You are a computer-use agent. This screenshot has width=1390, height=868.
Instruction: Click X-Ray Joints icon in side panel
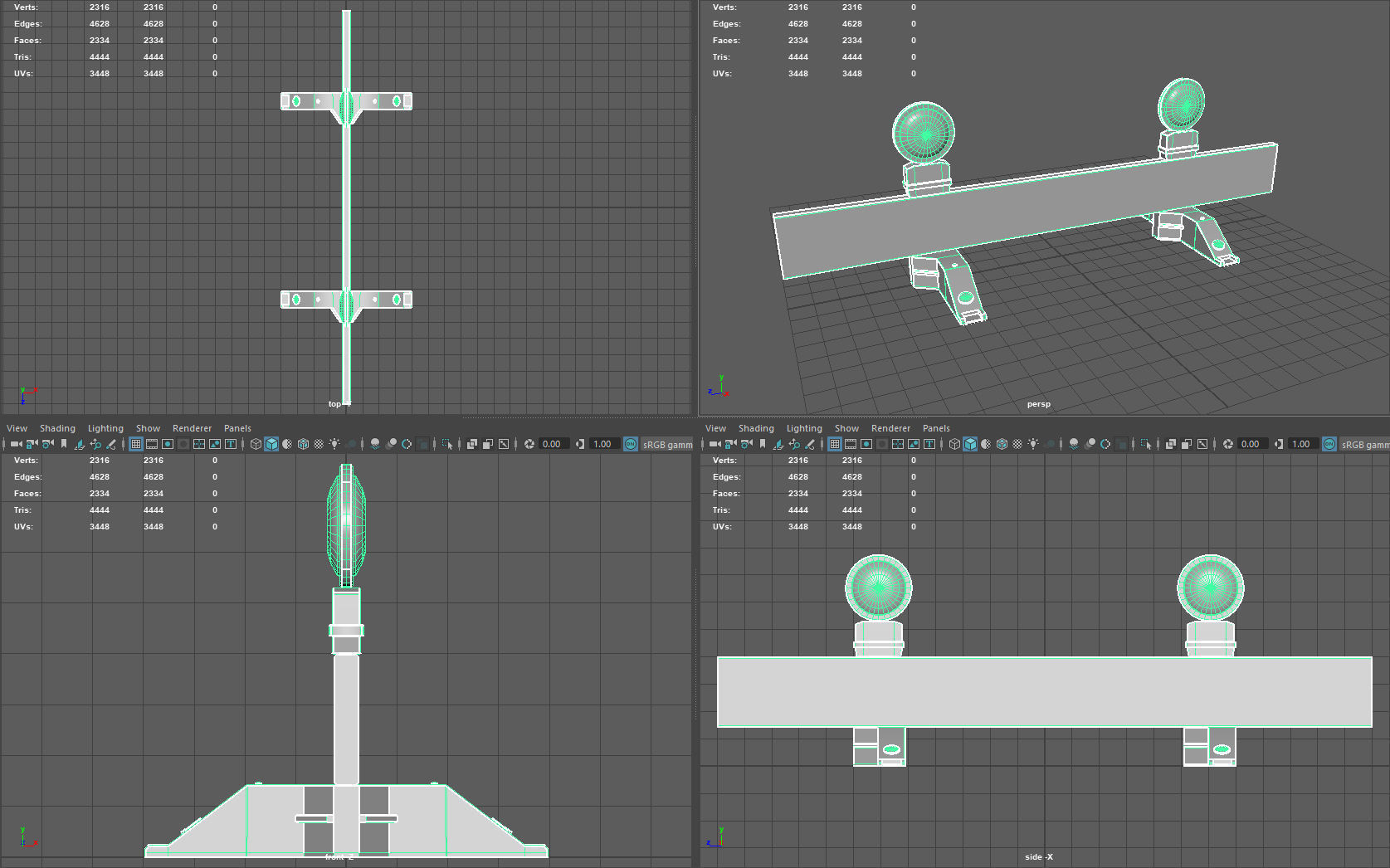[1202, 444]
